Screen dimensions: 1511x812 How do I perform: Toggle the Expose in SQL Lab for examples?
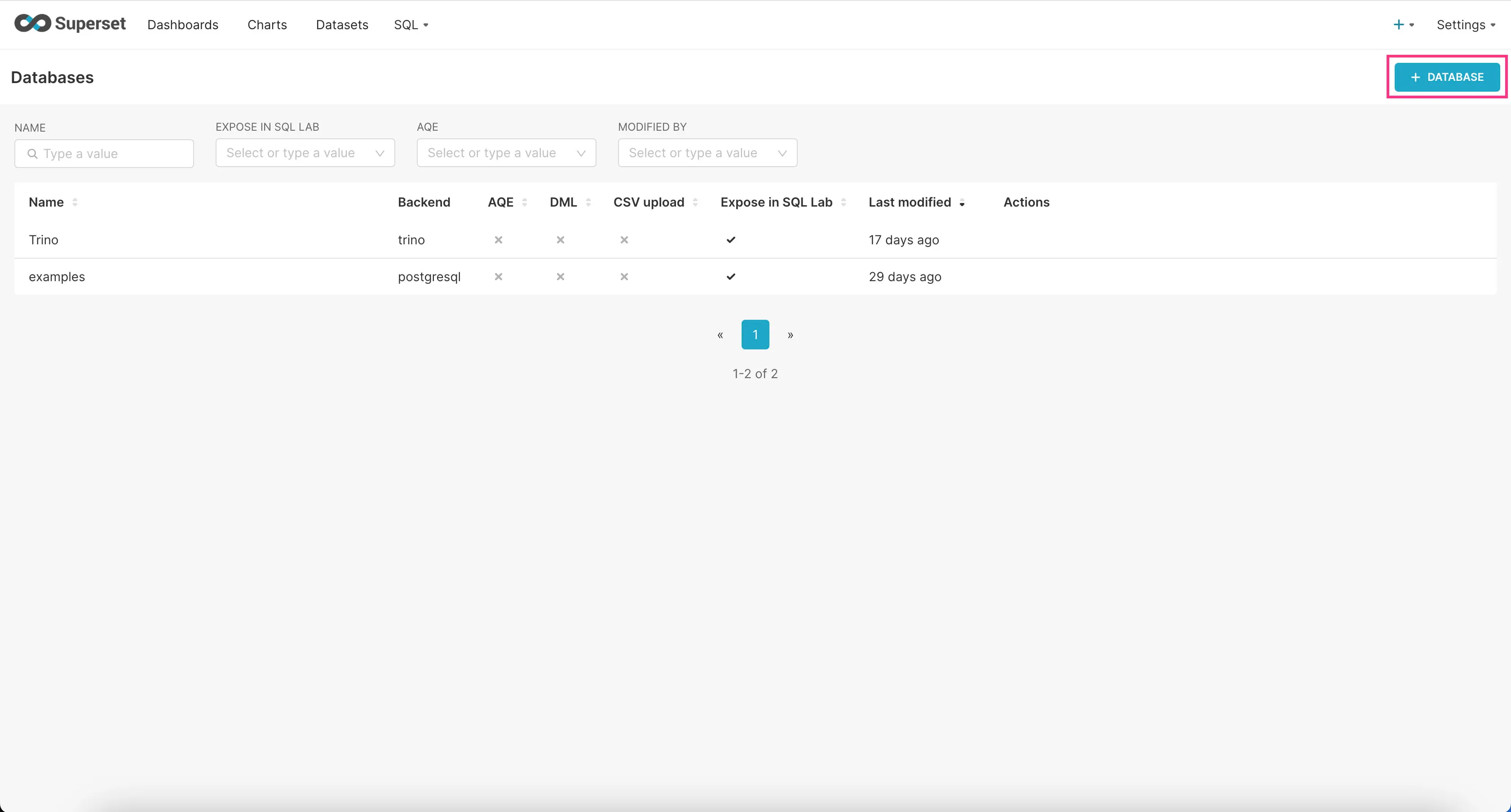point(731,277)
